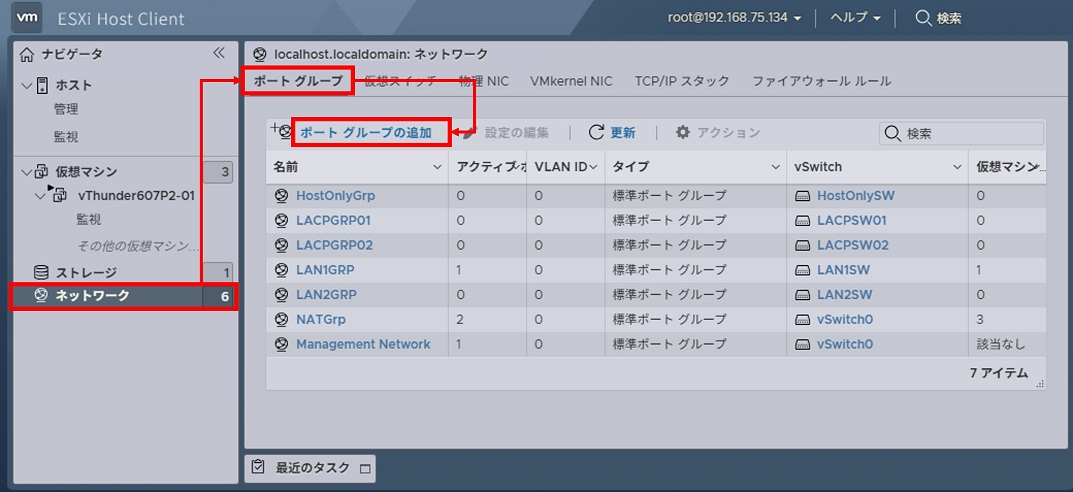Open the ヘルプ dropdown menu
1073x492 pixels.
855,18
